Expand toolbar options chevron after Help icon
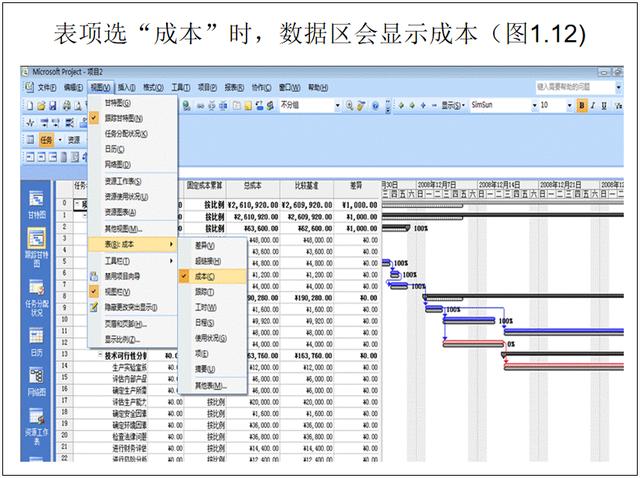 pos(387,106)
